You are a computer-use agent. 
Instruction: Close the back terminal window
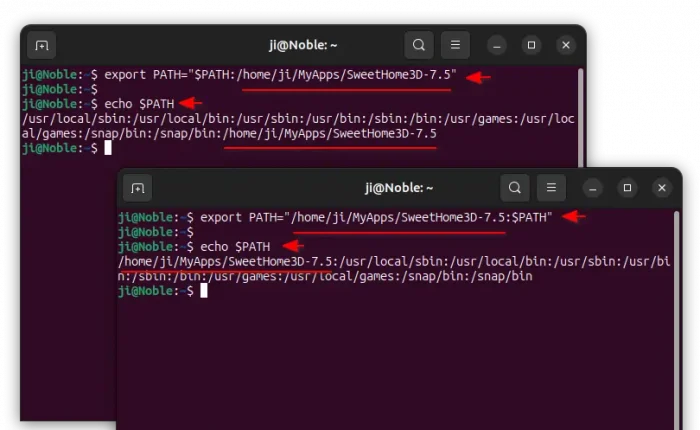(566, 45)
